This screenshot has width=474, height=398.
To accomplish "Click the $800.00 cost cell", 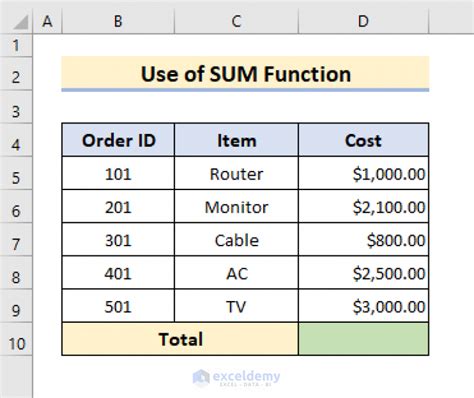I will click(x=363, y=240).
